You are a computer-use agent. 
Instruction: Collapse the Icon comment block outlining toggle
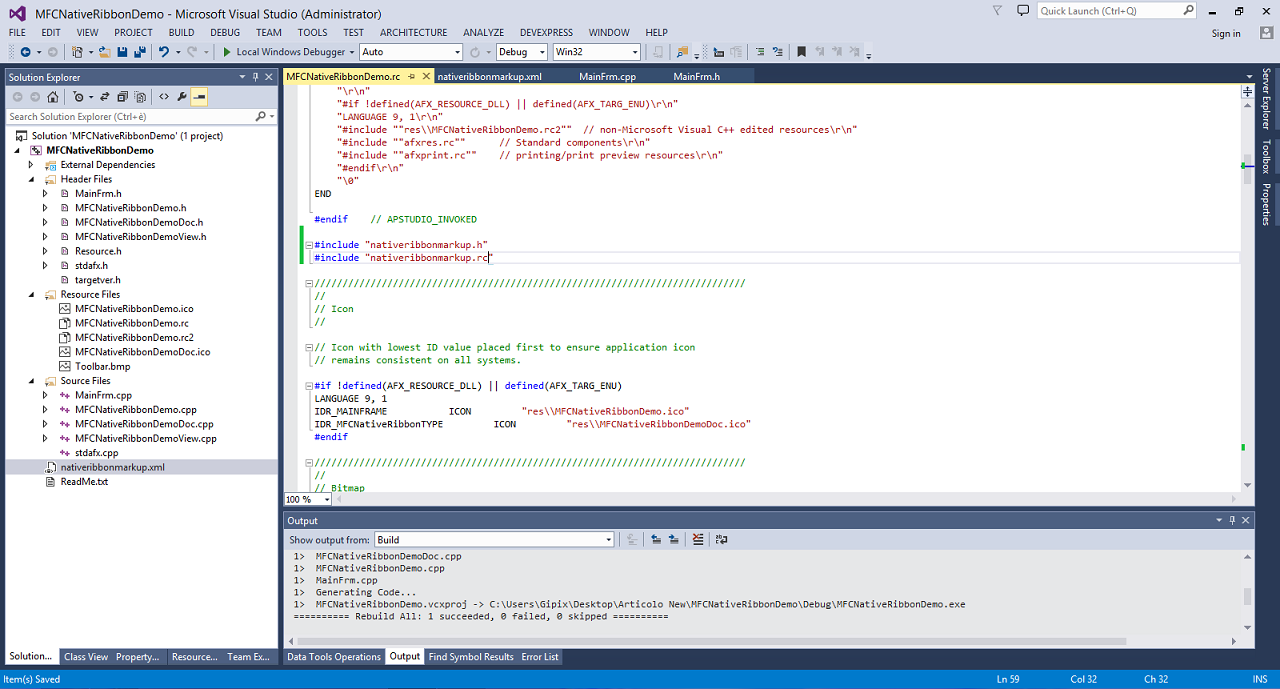click(307, 284)
